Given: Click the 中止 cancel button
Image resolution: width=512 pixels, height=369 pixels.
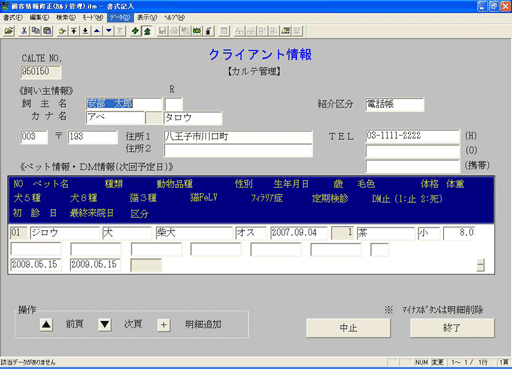Looking at the screenshot, I should click(348, 328).
